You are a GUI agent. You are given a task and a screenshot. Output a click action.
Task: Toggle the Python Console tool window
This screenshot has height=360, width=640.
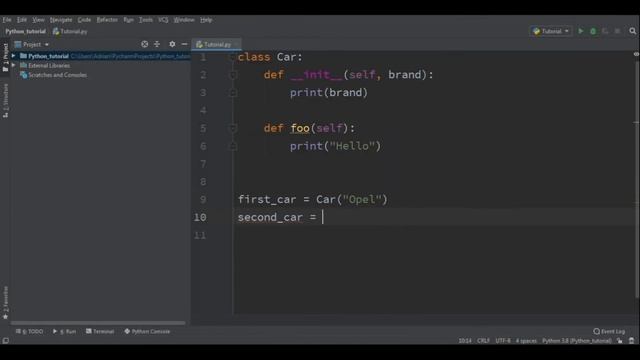tap(147, 331)
